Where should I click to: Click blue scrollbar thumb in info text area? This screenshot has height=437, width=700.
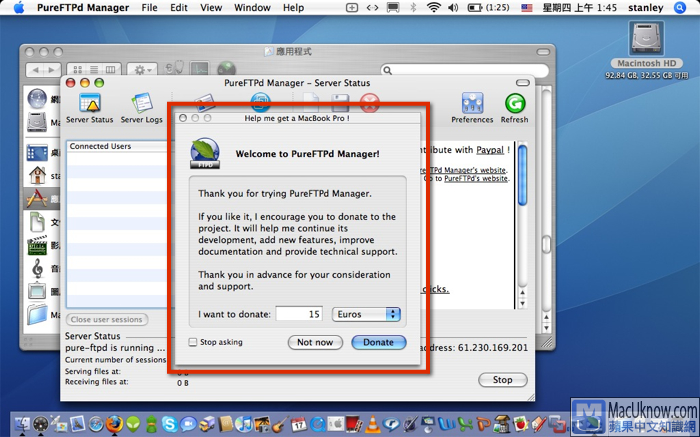point(522,175)
